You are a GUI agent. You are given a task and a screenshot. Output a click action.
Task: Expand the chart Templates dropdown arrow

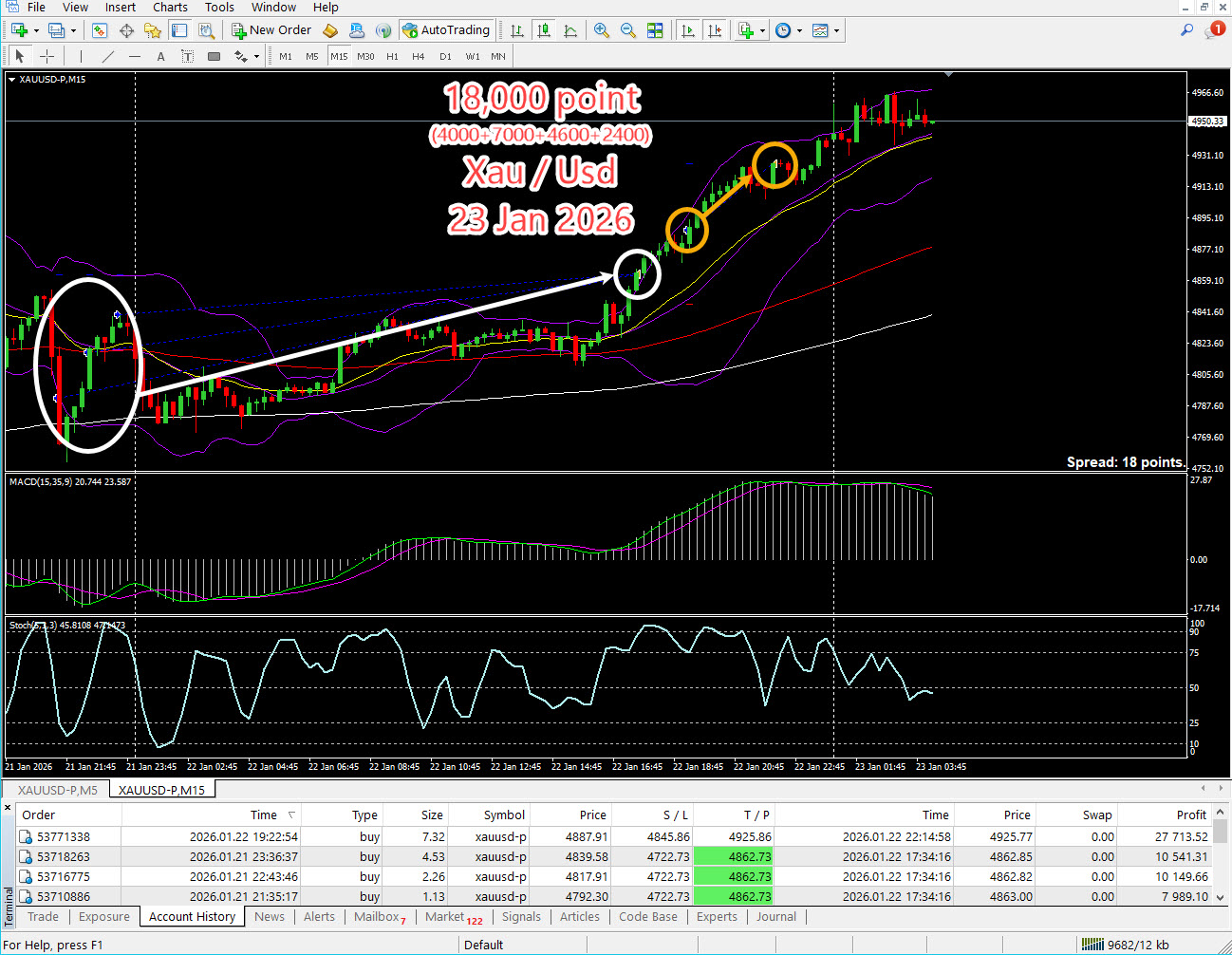pos(836,30)
